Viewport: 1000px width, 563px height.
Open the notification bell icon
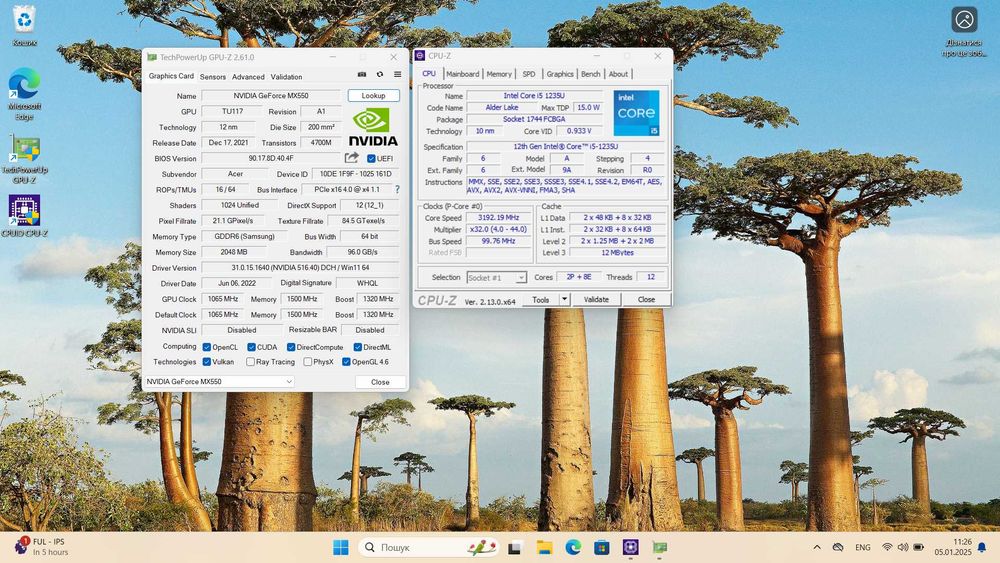click(x=982, y=547)
